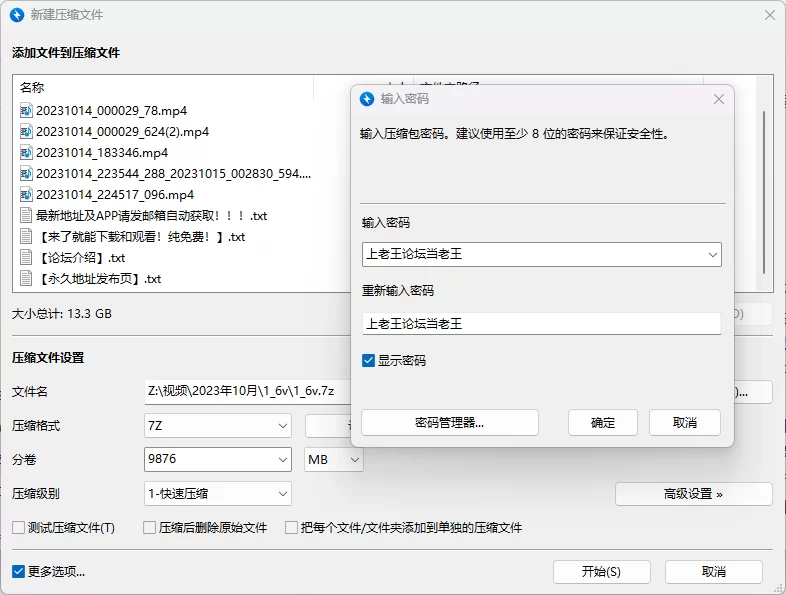This screenshot has height=595, width=786.
Task: Close the 输入密码 password dialog
Action: tap(718, 99)
